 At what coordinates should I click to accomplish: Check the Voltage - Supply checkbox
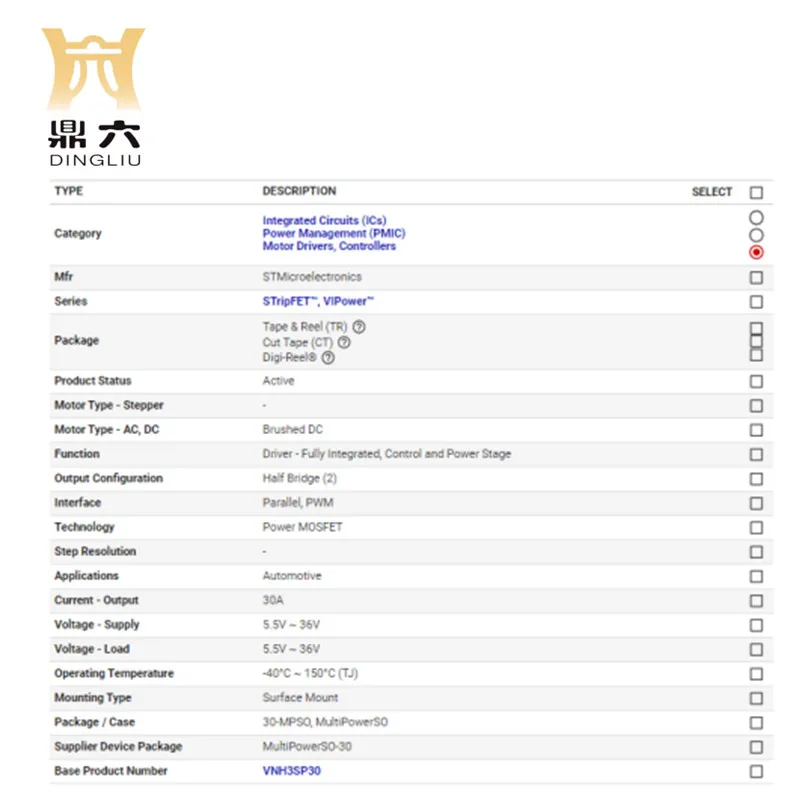click(x=756, y=626)
